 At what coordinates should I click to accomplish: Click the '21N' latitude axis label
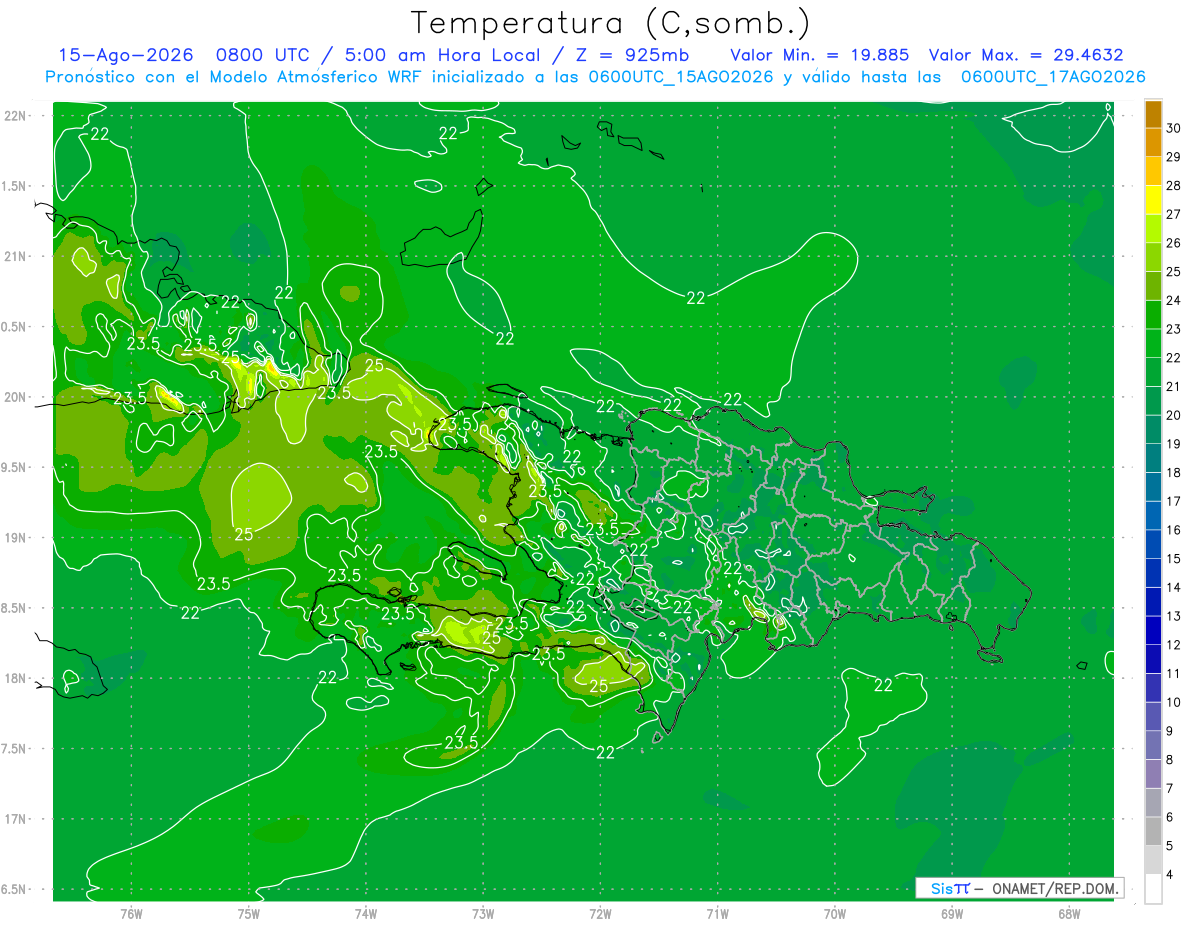click(15, 256)
